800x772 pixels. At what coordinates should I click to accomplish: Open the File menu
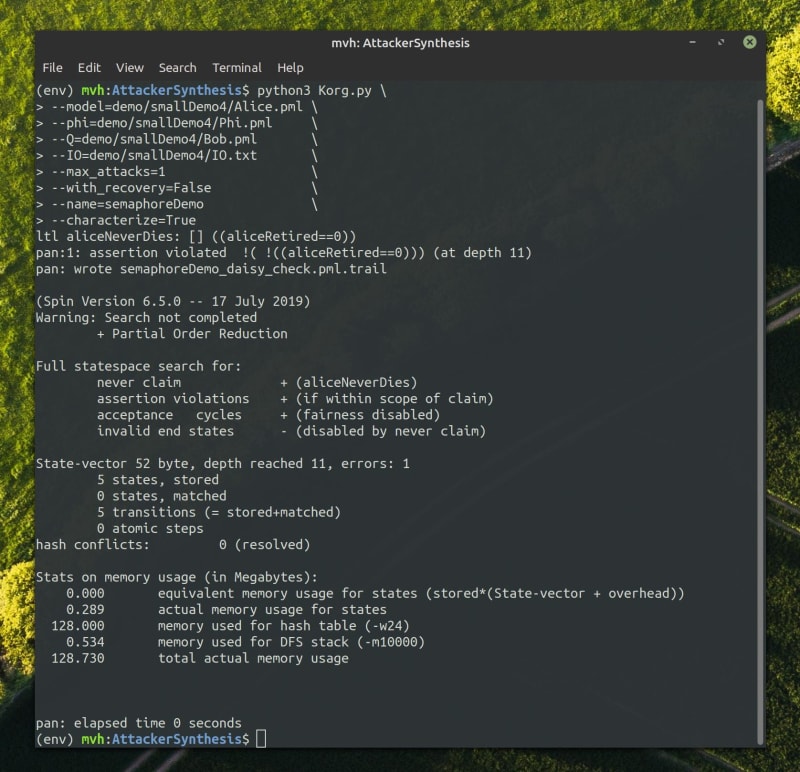(x=52, y=68)
